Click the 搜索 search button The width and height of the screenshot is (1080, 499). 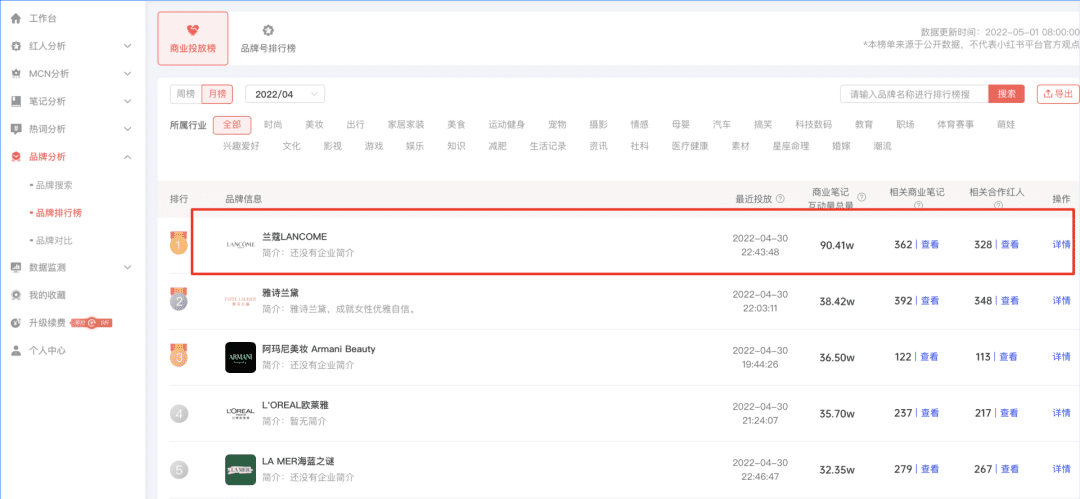1006,94
